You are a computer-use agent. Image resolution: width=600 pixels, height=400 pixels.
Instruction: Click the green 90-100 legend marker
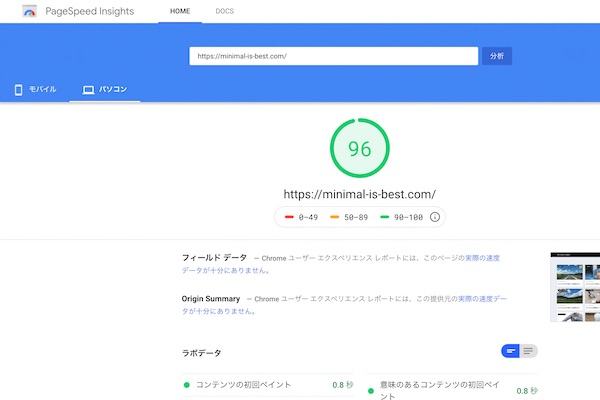(385, 217)
